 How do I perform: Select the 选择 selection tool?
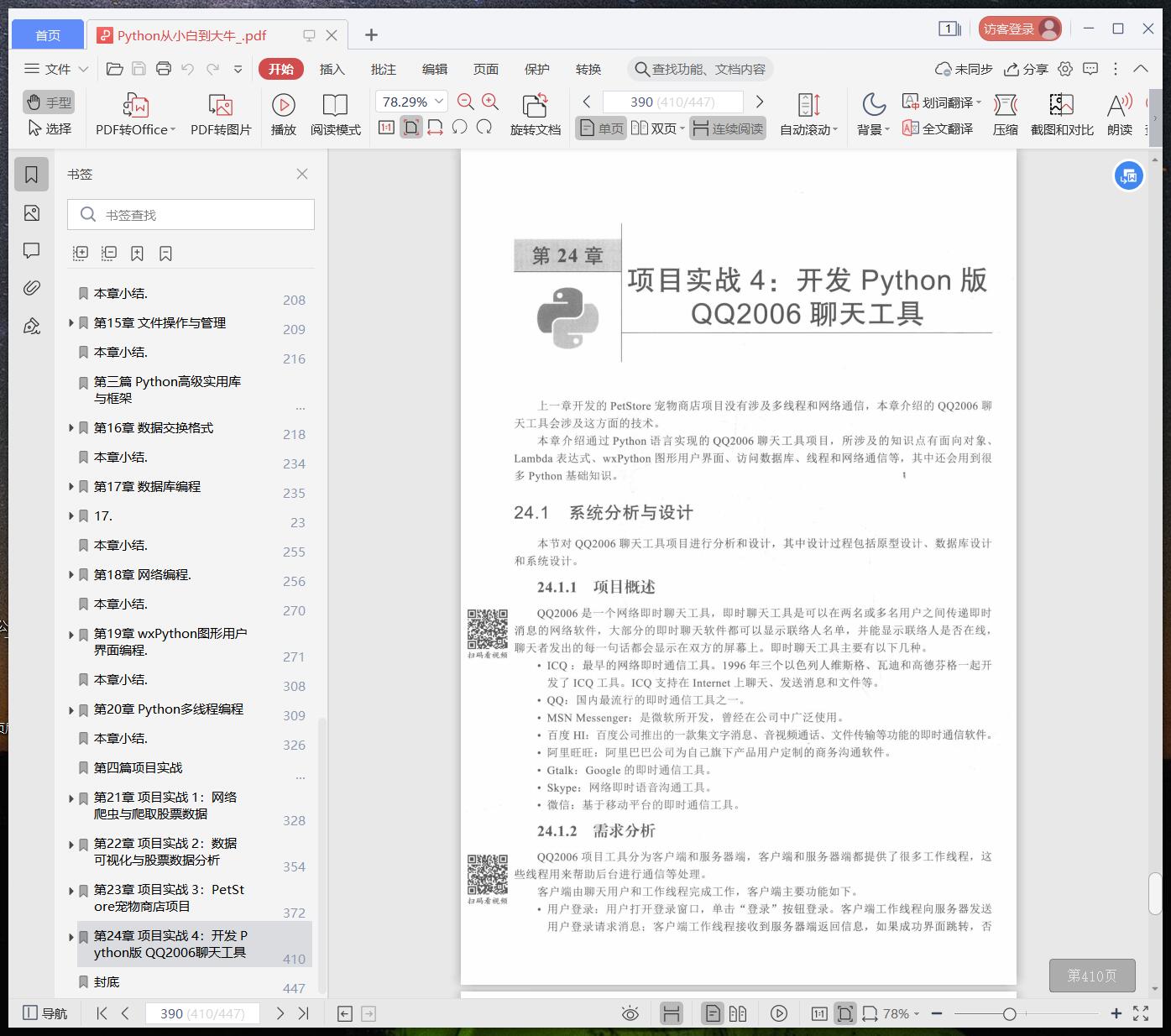tap(49, 128)
